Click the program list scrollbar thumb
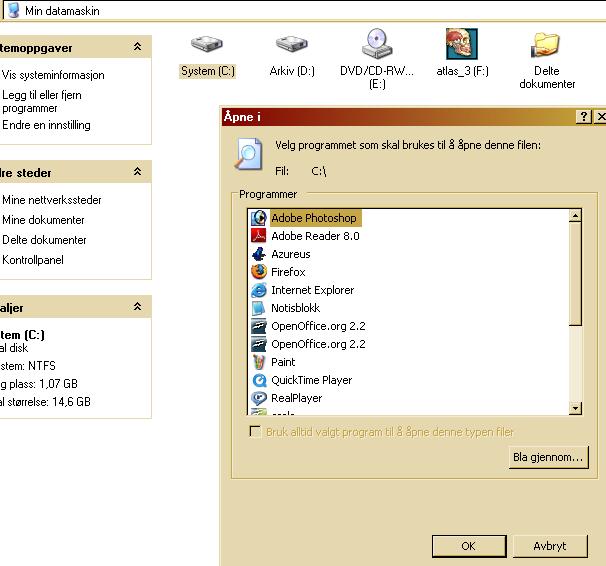This screenshot has width=606, height=566. pyautogui.click(x=575, y=274)
